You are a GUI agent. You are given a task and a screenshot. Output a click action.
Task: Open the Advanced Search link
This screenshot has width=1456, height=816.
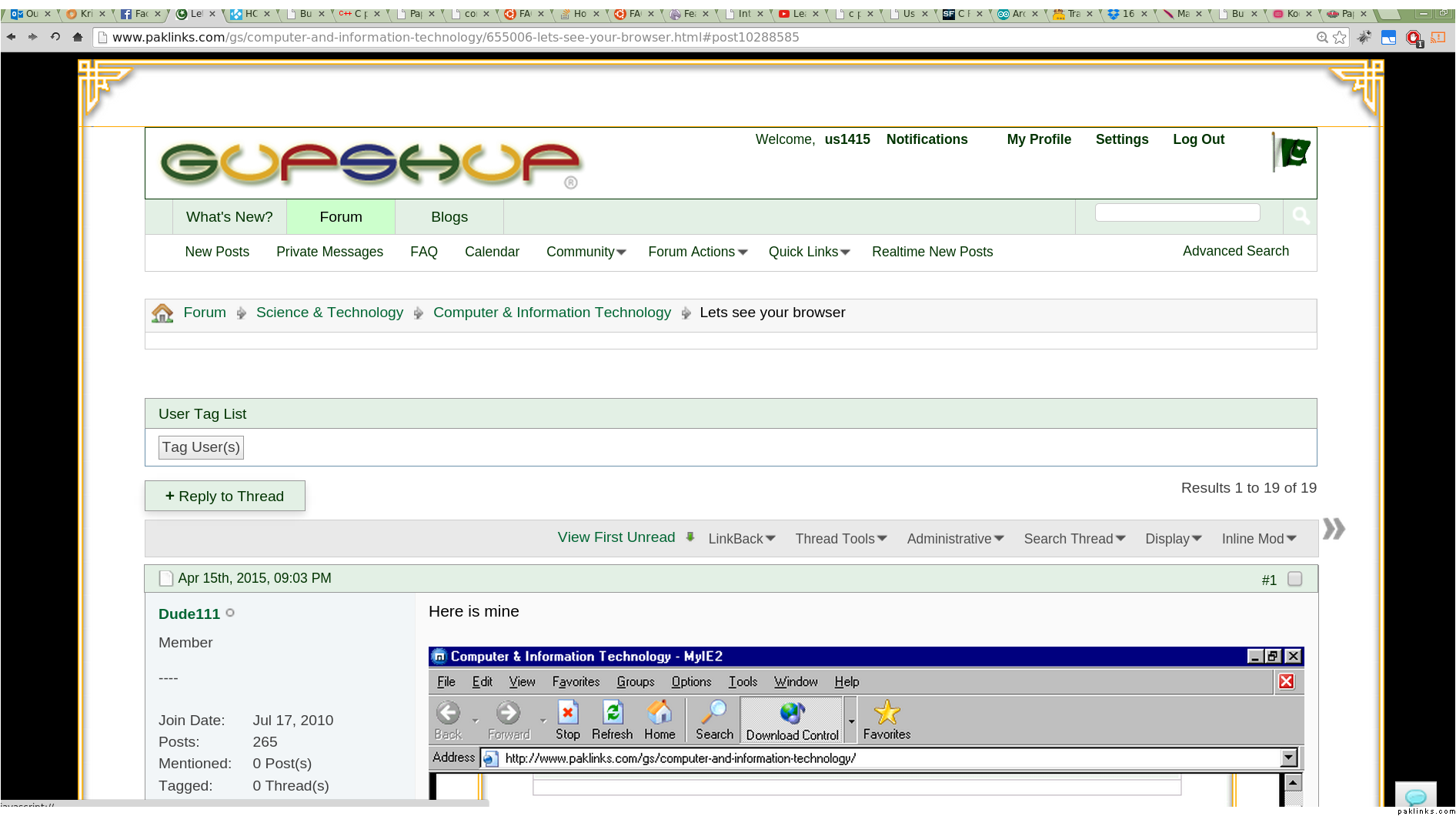(1235, 251)
